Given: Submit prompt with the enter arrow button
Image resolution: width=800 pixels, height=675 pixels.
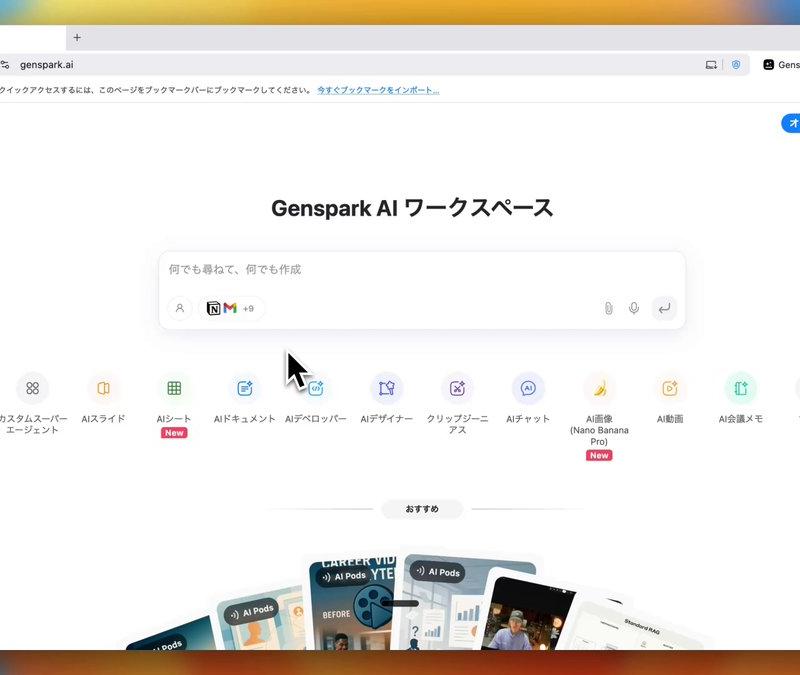Looking at the screenshot, I should tap(664, 308).
